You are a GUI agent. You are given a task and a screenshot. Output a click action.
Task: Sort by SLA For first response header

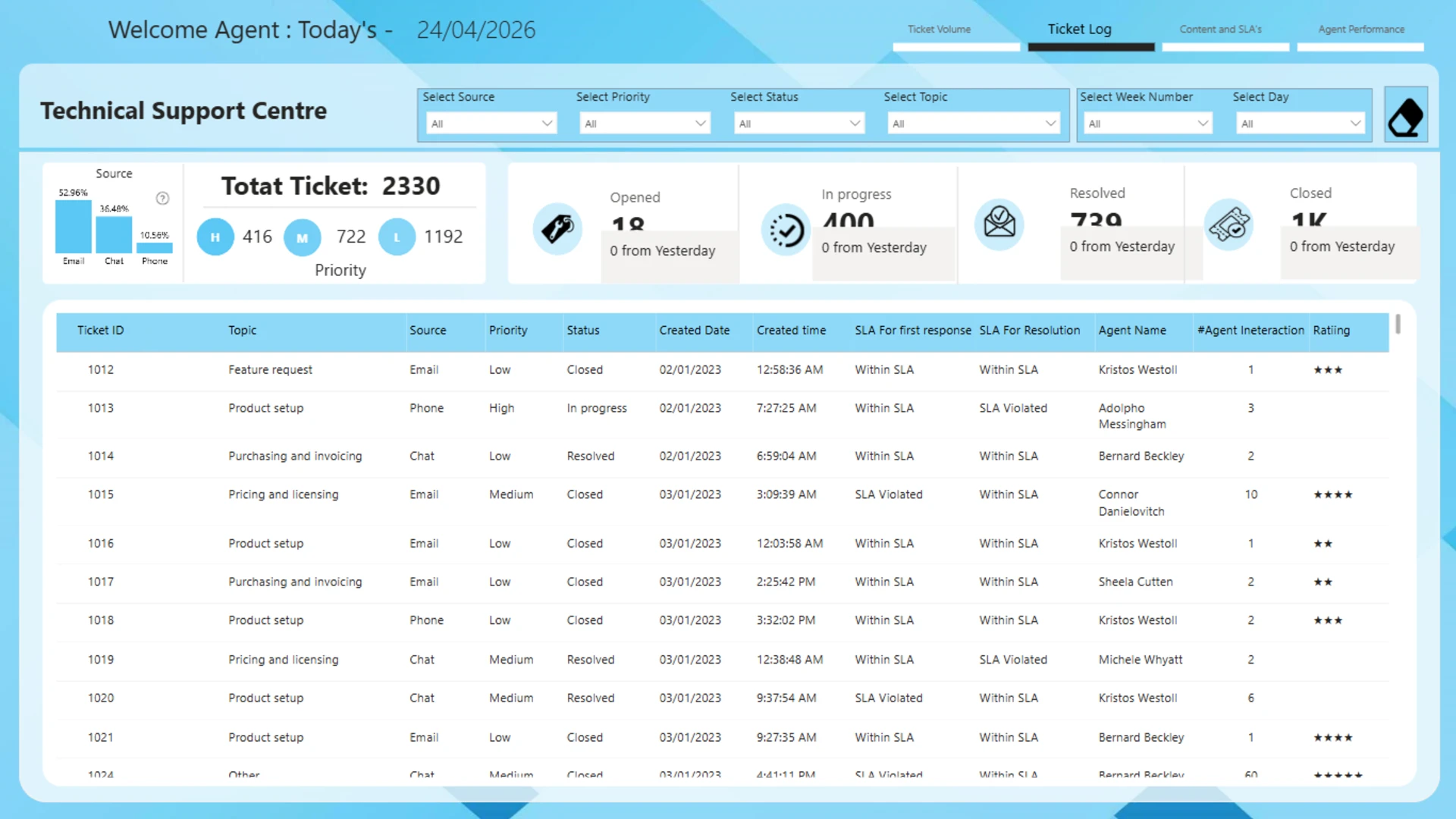tap(913, 331)
